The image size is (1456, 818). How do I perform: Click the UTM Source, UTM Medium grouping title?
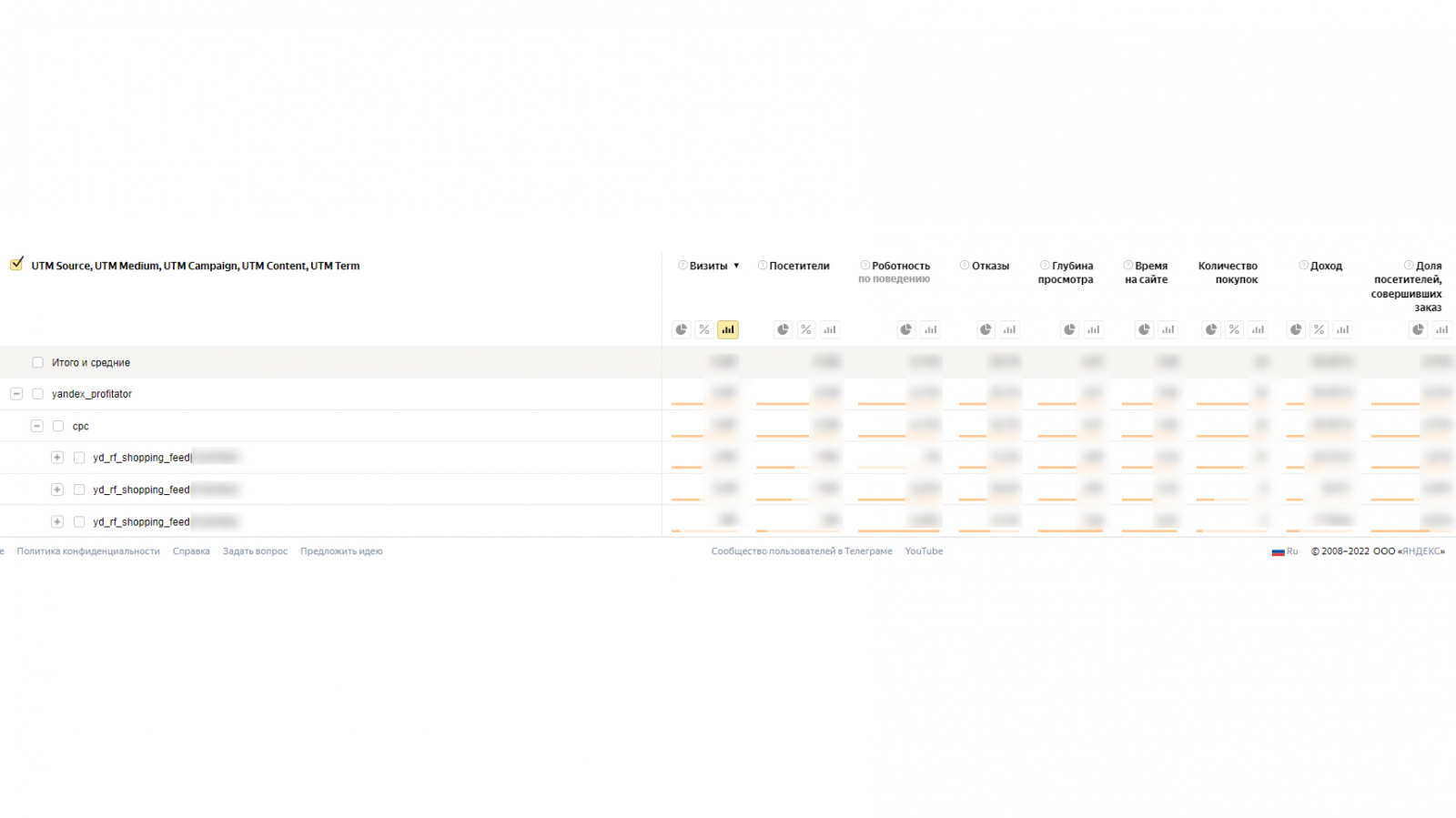pyautogui.click(x=196, y=266)
